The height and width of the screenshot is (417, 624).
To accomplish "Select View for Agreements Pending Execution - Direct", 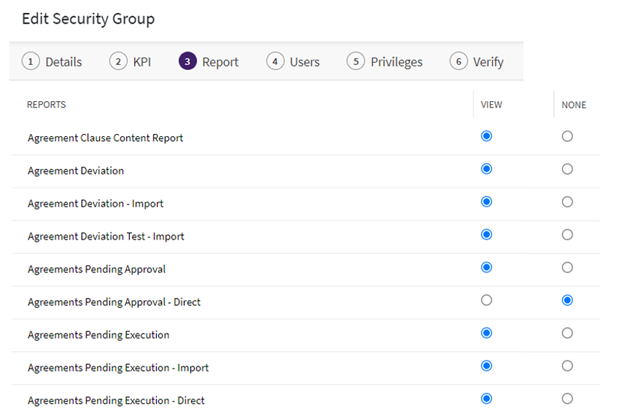I will [487, 399].
